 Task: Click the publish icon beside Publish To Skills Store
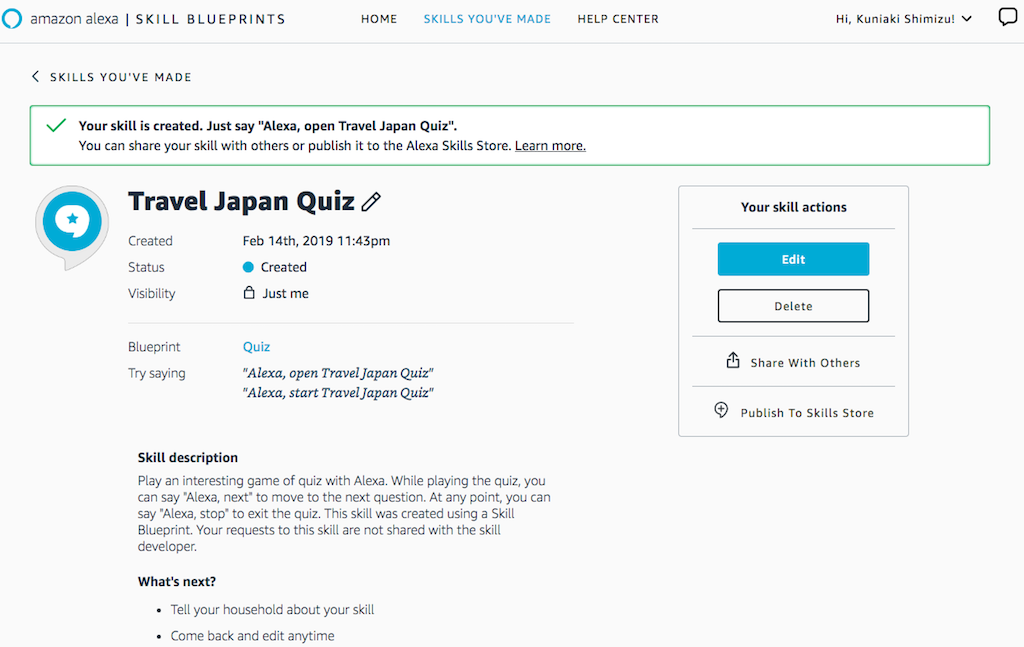tap(721, 410)
